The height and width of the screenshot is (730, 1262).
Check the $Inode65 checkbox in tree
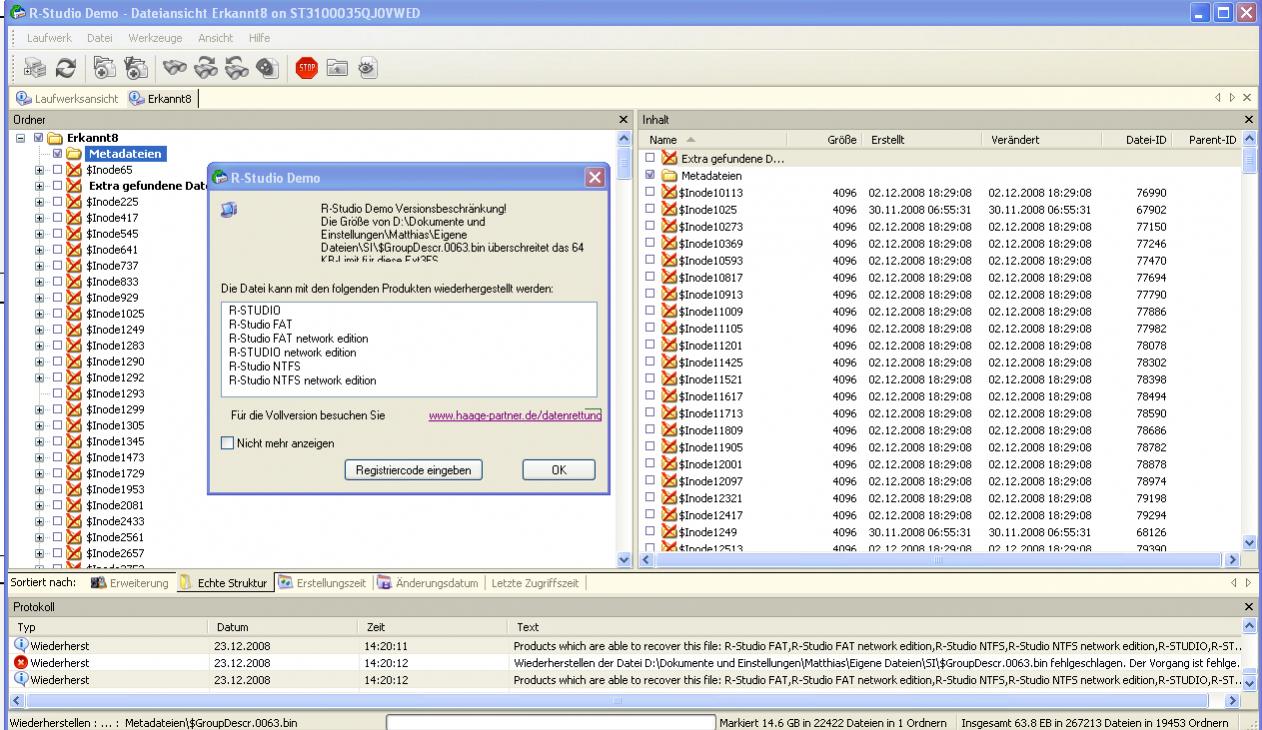point(57,170)
